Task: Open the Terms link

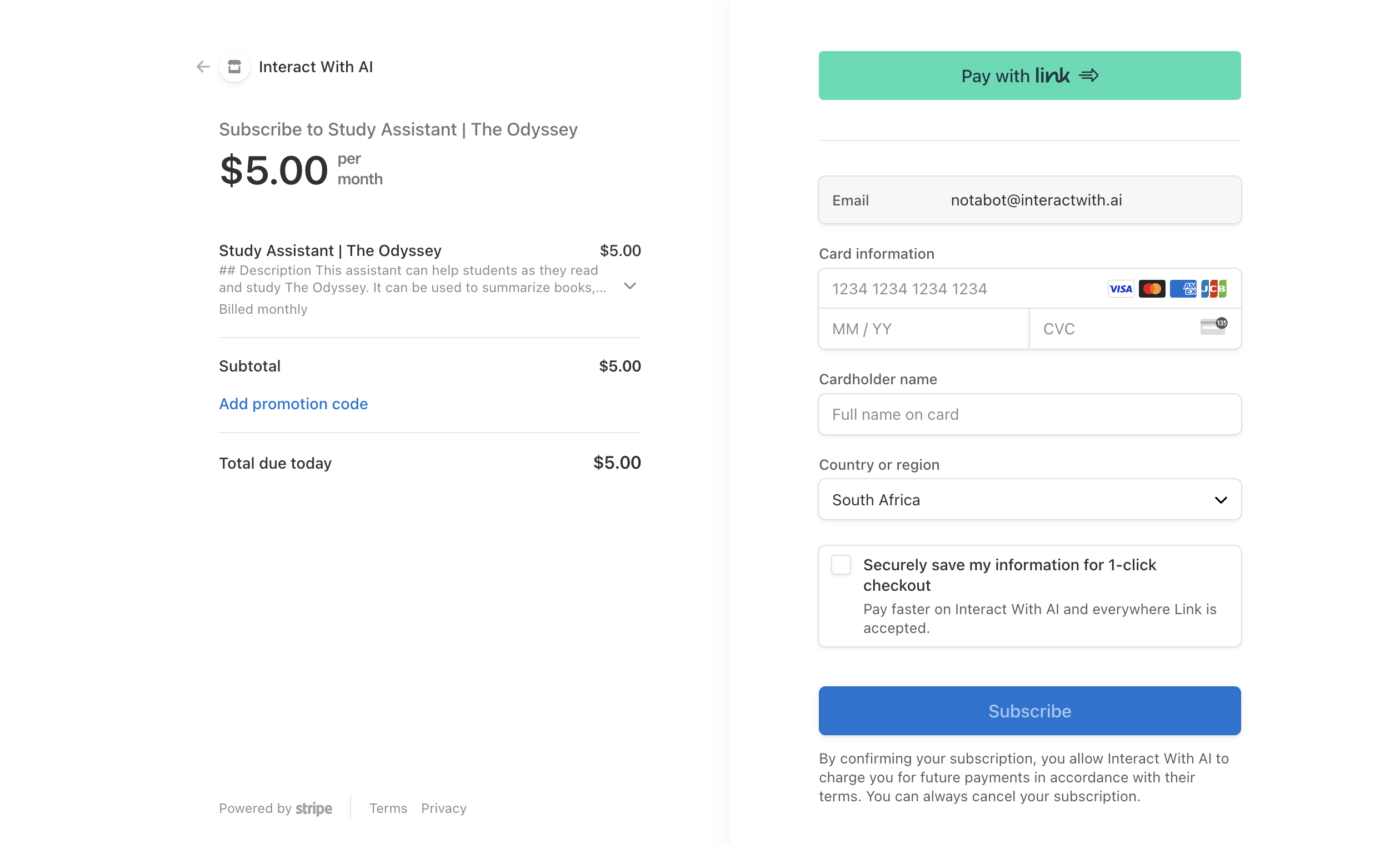Action: [x=388, y=808]
